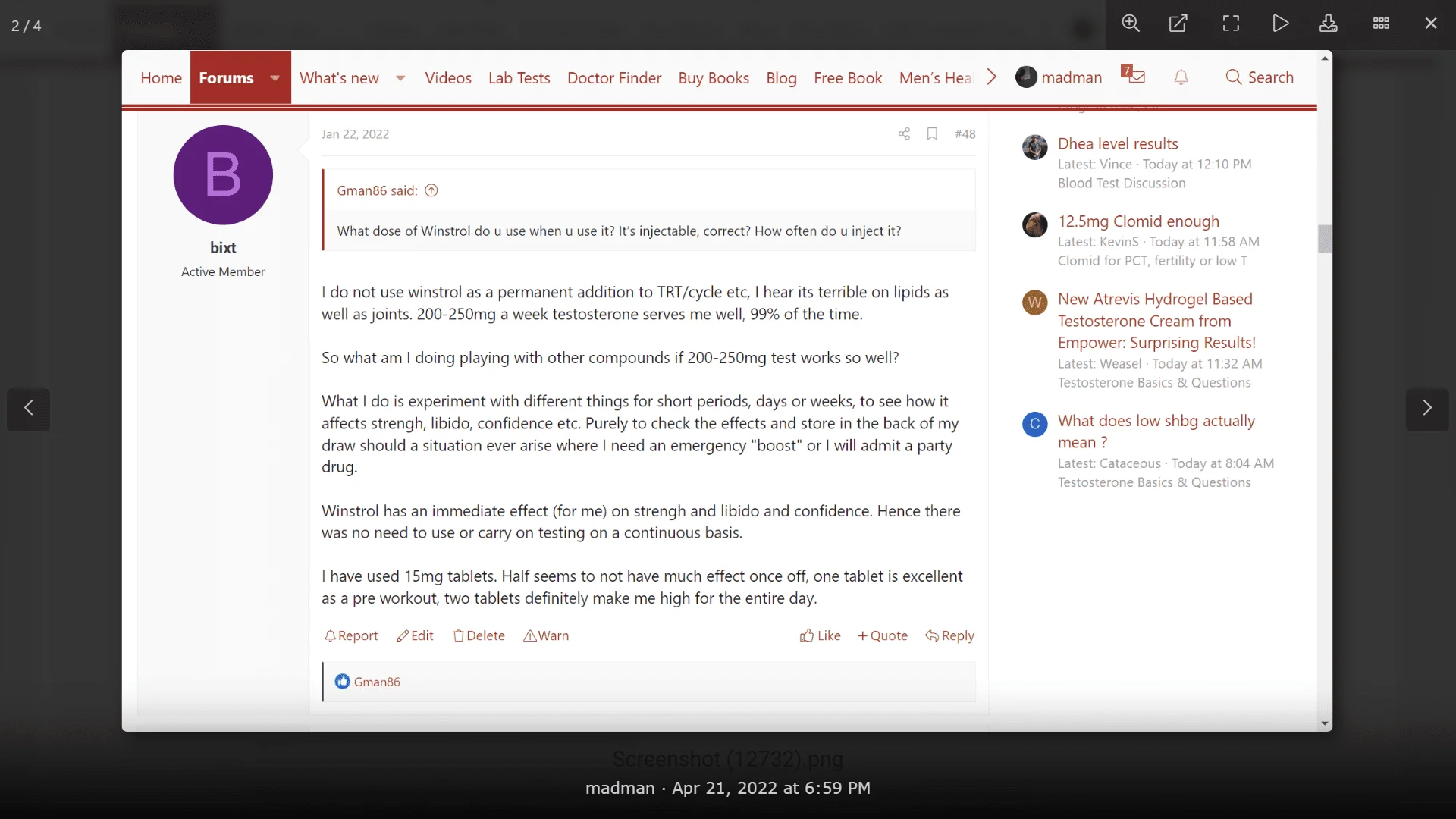Open What's new menu
Viewport: 1456px width, 819px height.
point(339,77)
